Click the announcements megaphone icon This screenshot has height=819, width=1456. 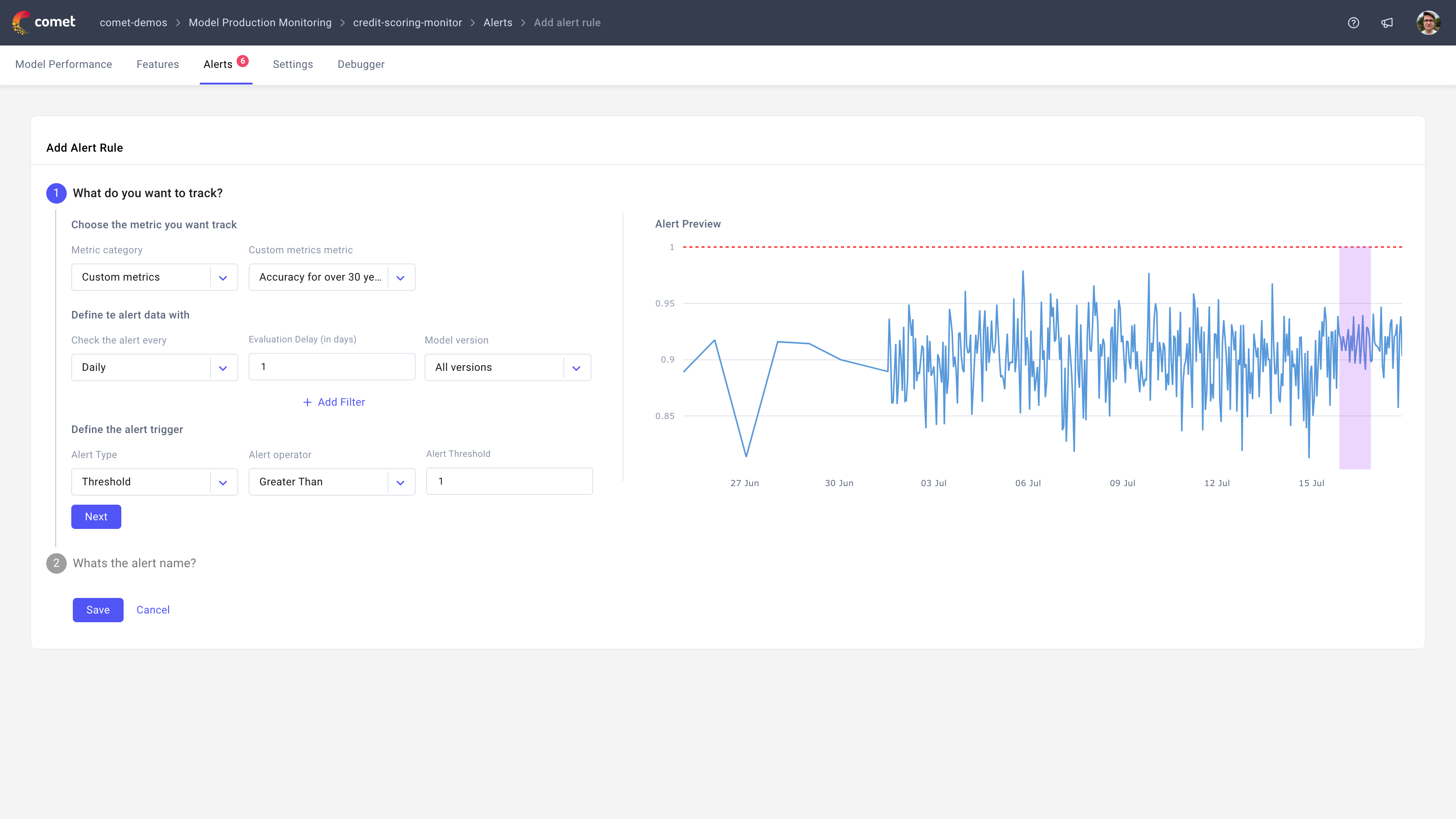[x=1387, y=23]
